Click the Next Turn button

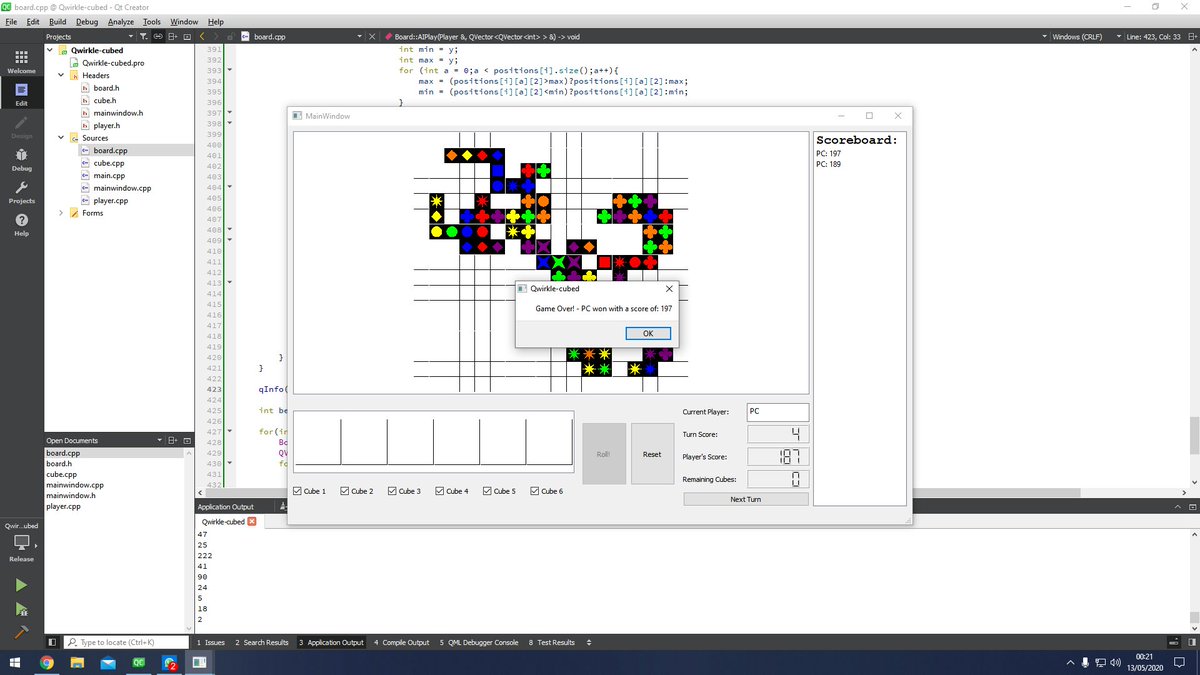[746, 499]
